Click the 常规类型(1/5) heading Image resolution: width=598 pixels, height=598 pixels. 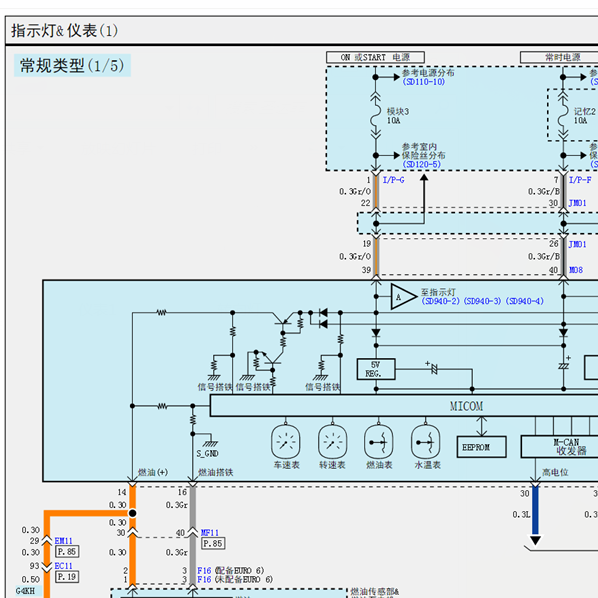click(72, 66)
